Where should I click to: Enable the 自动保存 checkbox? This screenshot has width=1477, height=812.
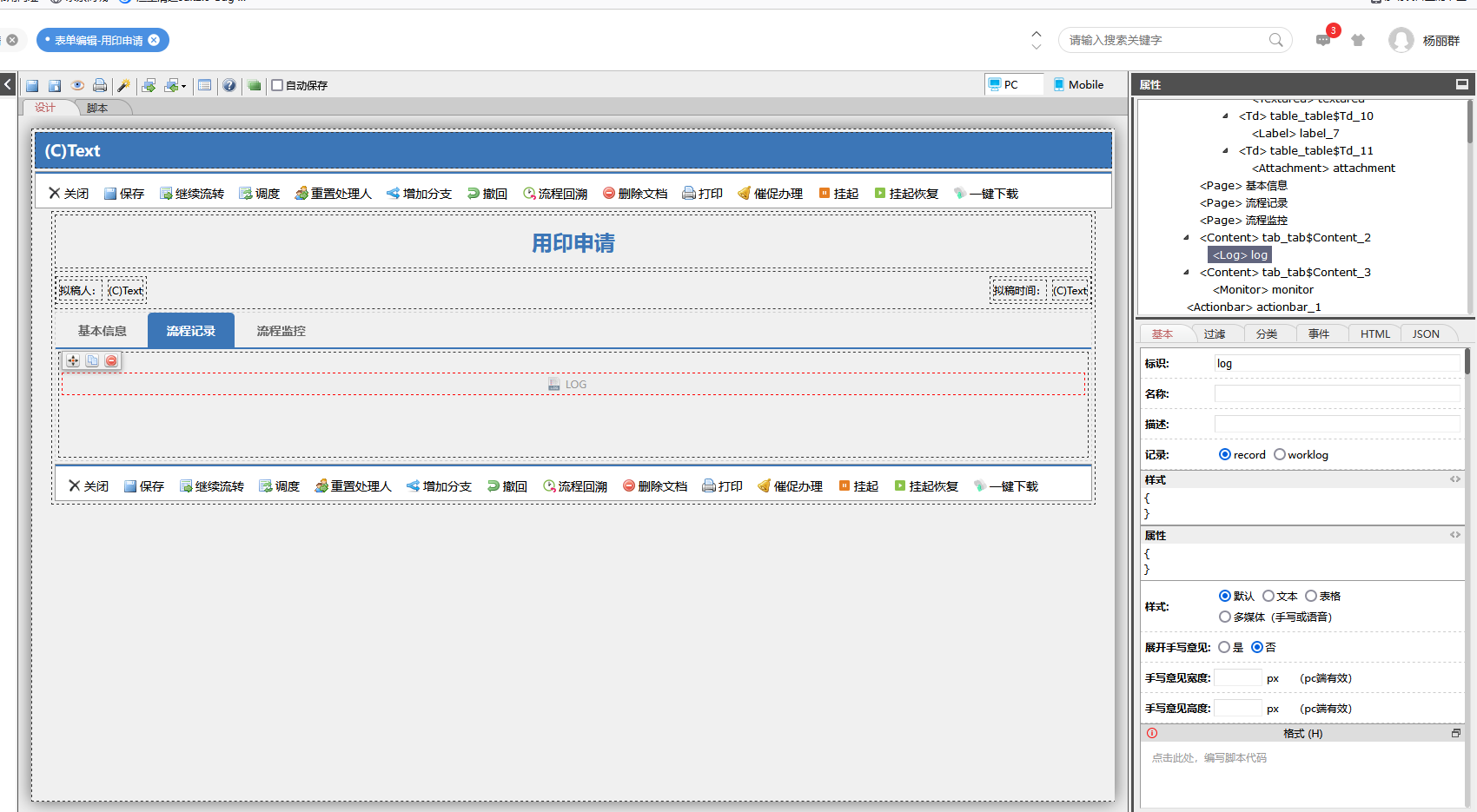click(277, 85)
